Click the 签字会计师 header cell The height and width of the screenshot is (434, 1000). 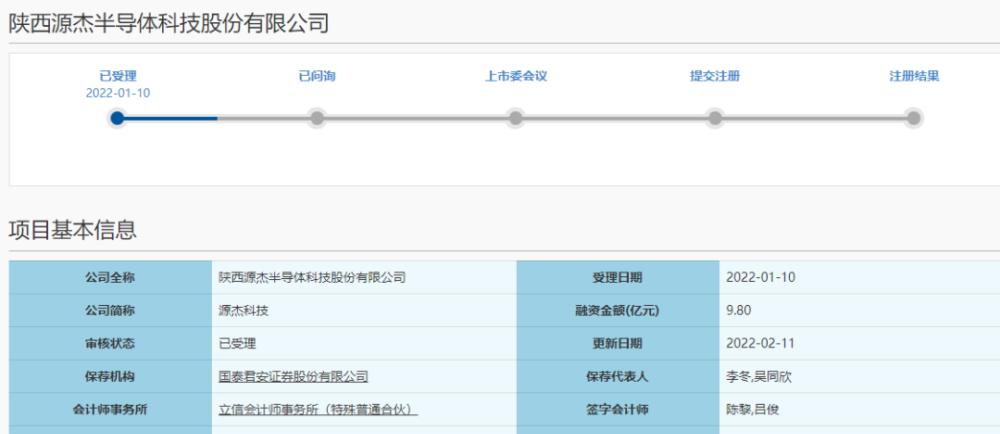617,410
